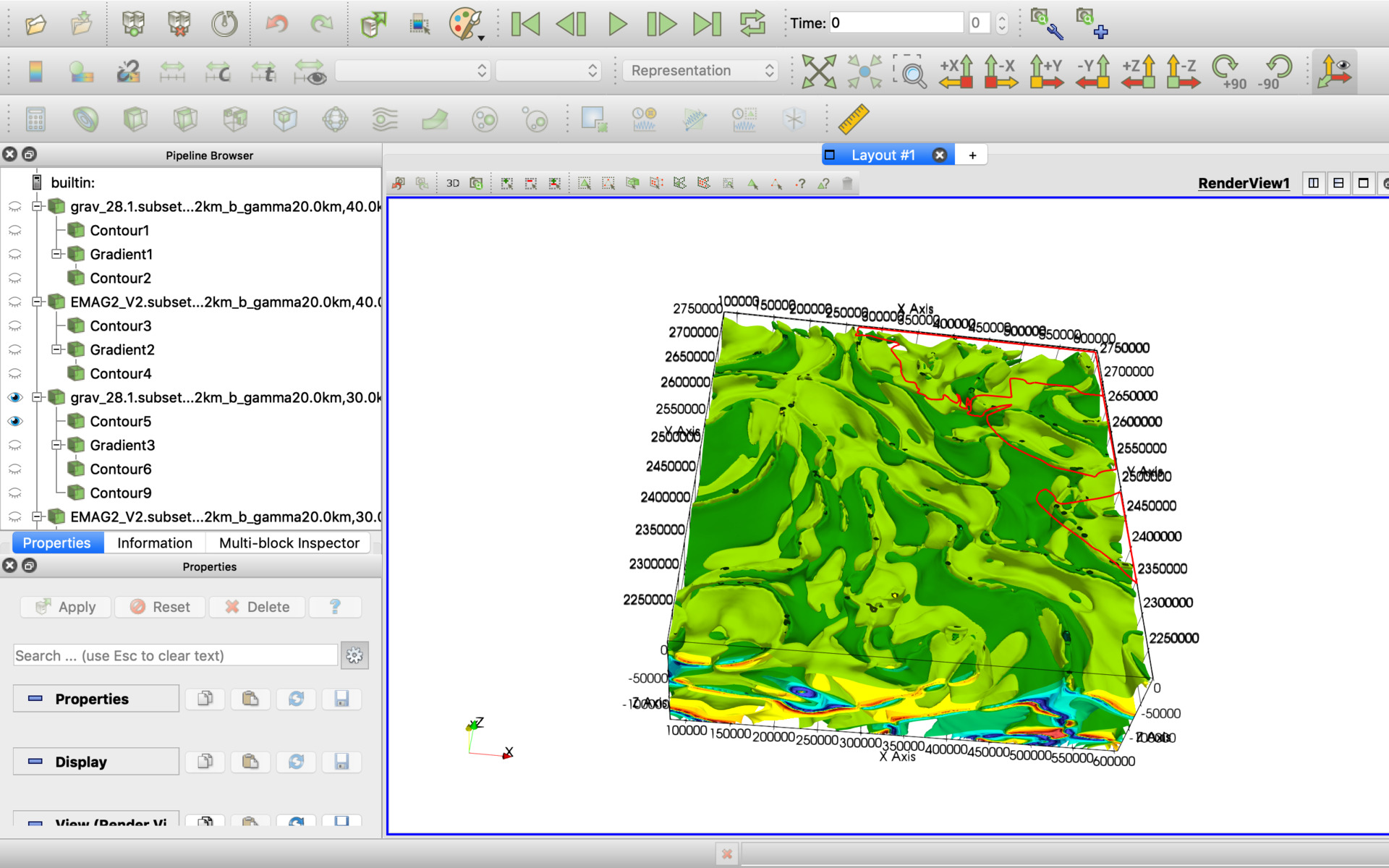Click the properties search field

(x=175, y=655)
